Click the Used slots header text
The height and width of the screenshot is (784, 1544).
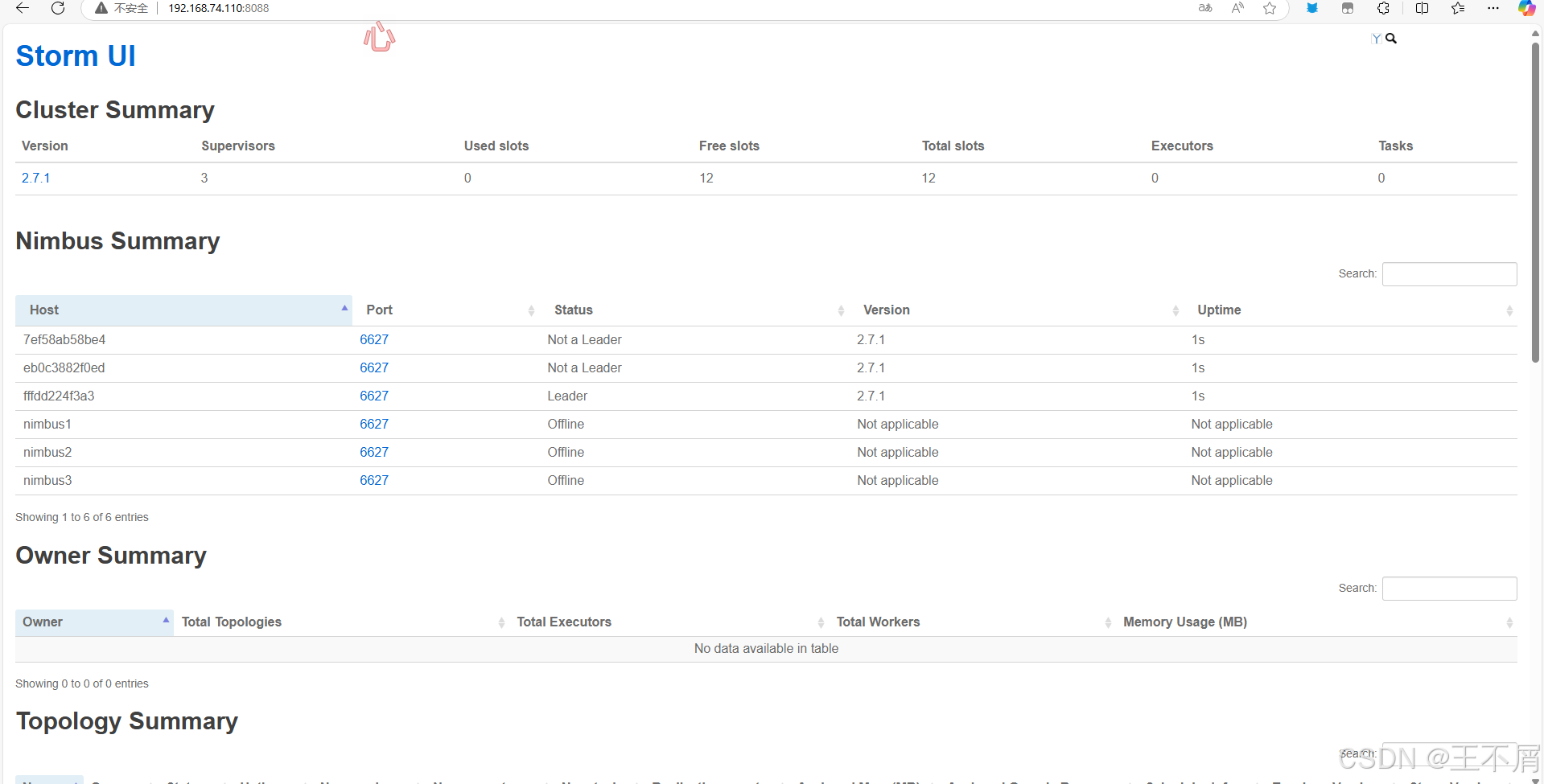[496, 146]
